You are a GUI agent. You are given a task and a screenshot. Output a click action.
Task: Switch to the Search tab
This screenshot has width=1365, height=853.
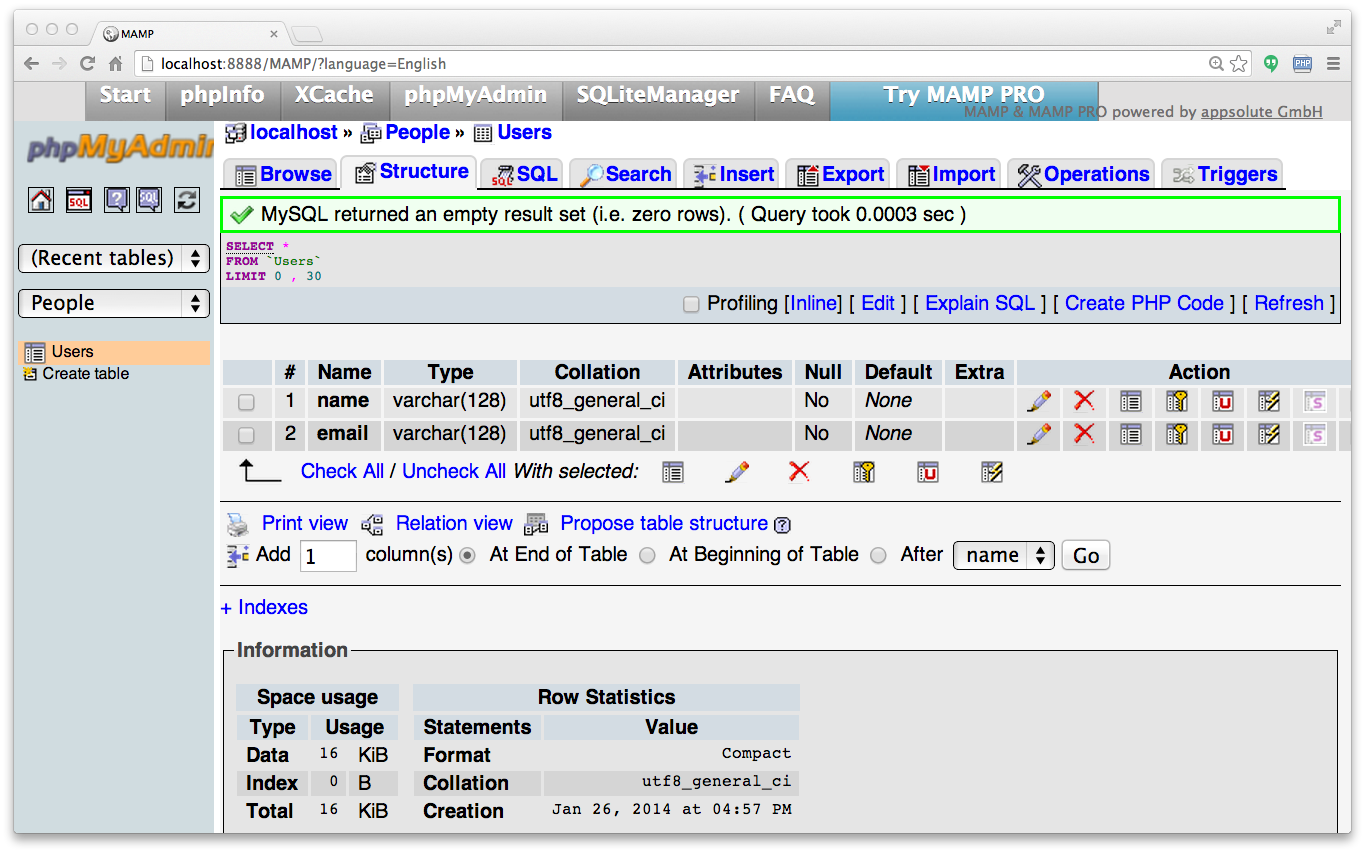(x=624, y=174)
